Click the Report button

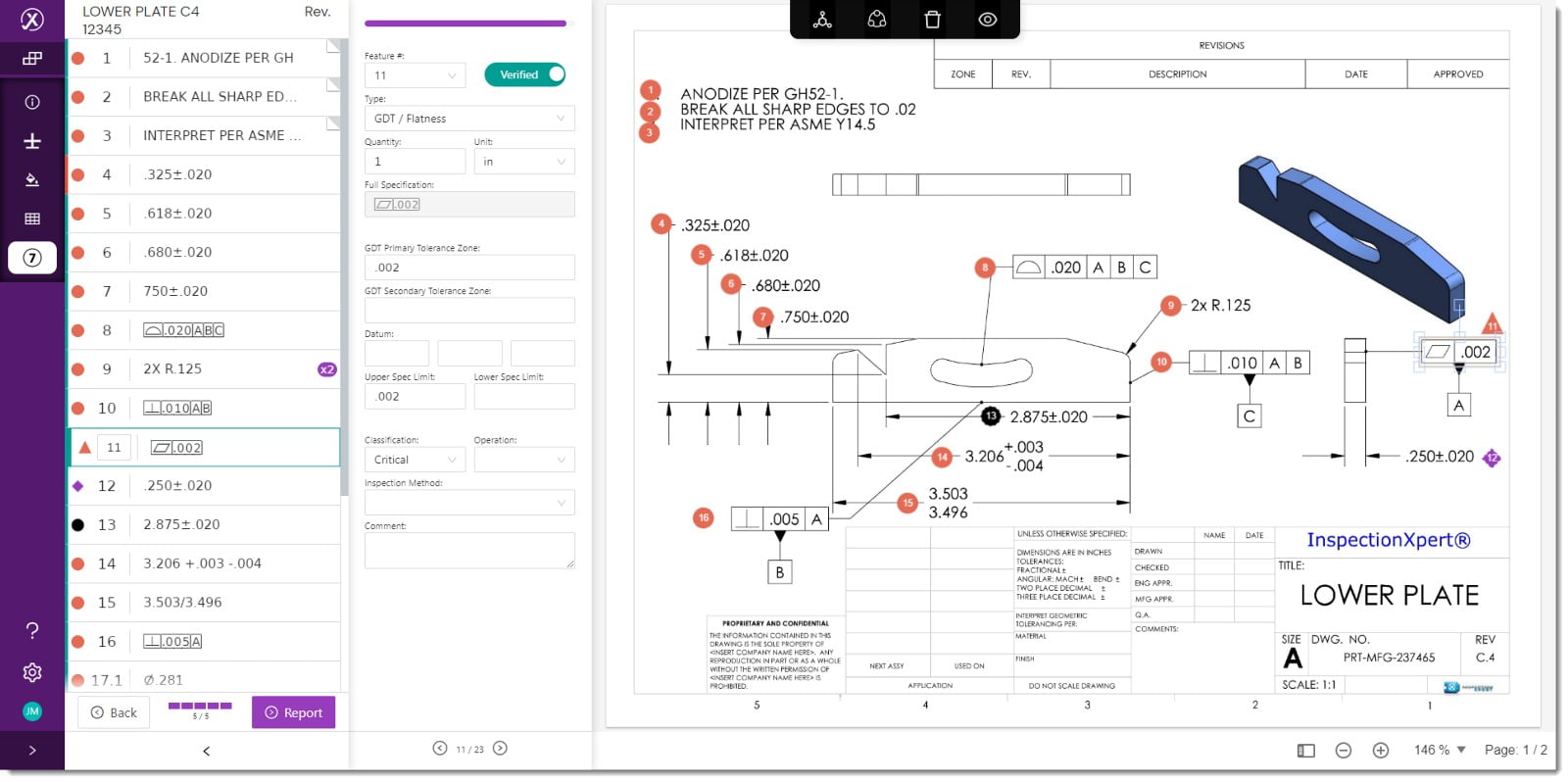tap(294, 712)
